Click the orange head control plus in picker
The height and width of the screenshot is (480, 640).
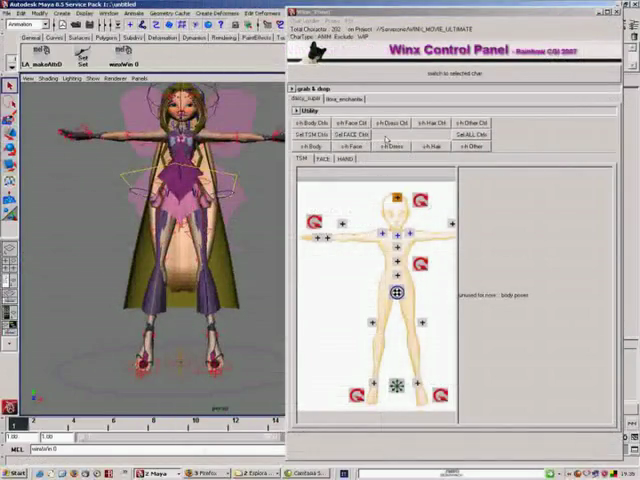(397, 198)
